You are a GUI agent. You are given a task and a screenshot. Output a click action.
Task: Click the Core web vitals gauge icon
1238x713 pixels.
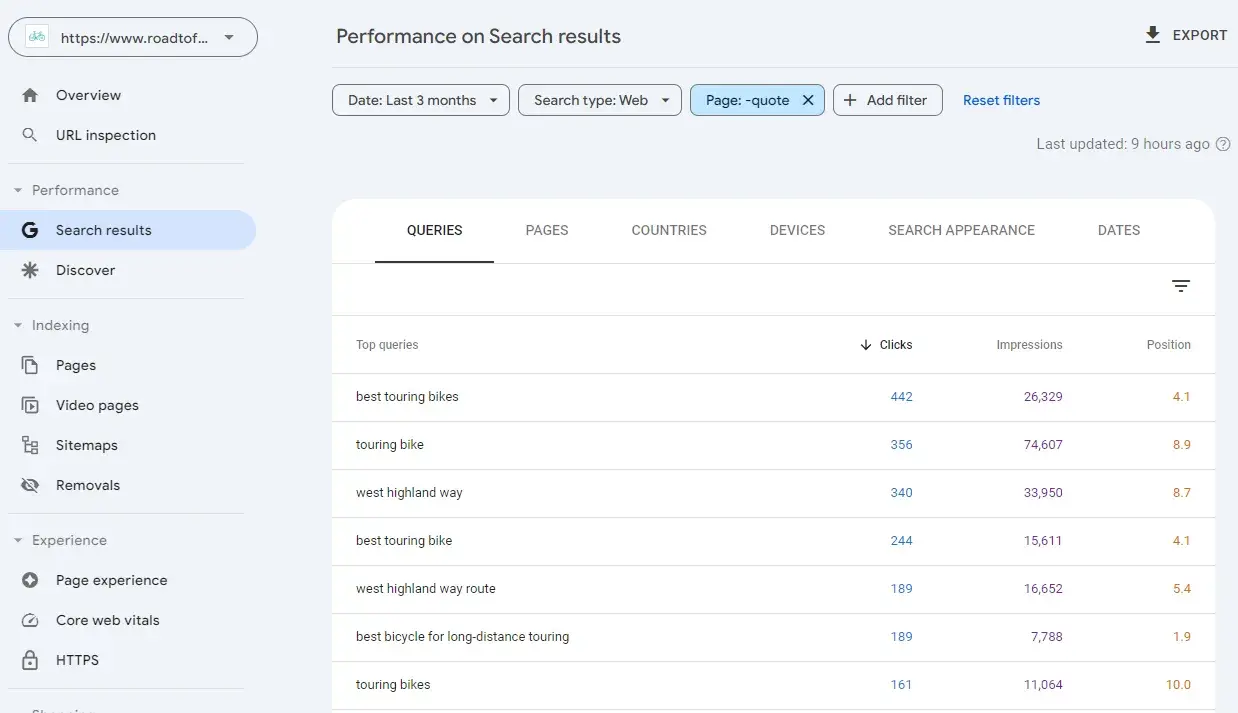point(30,620)
